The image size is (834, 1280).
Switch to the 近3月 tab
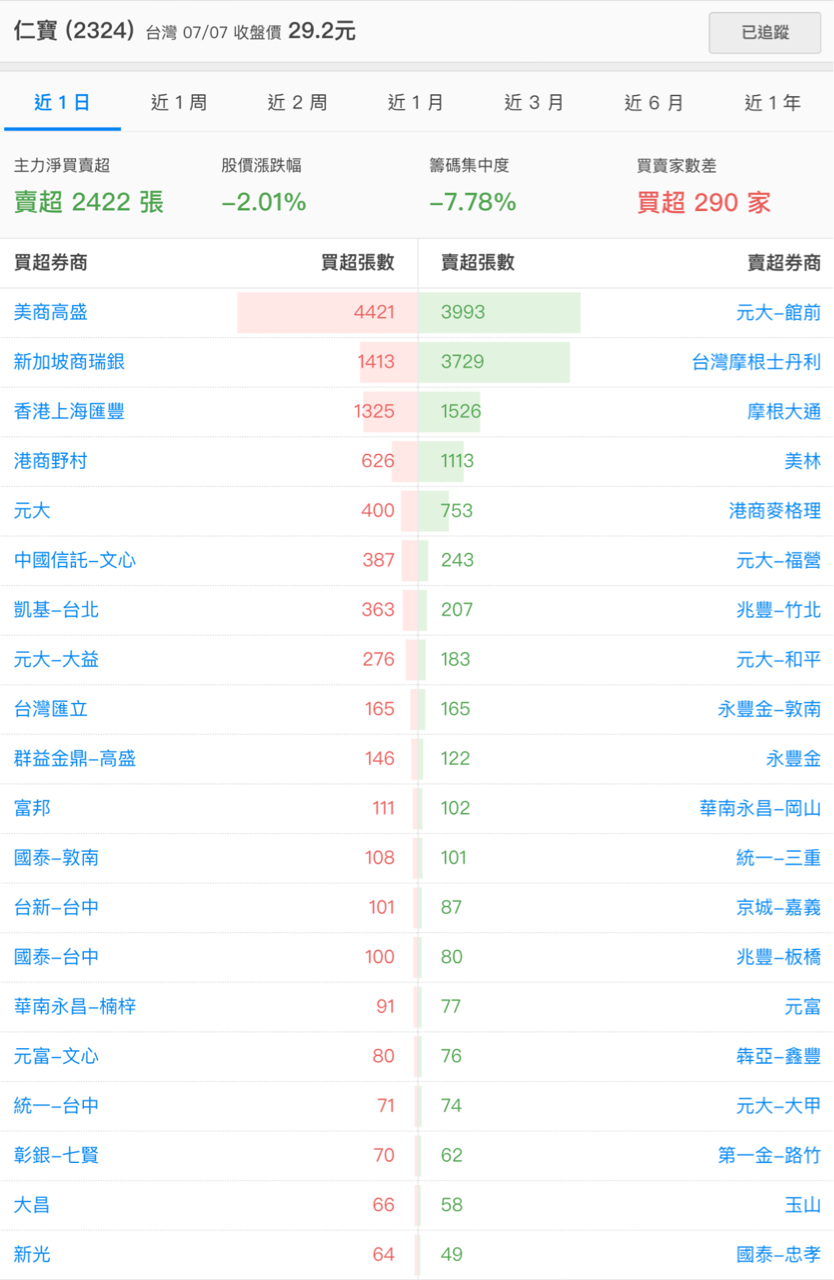[534, 102]
